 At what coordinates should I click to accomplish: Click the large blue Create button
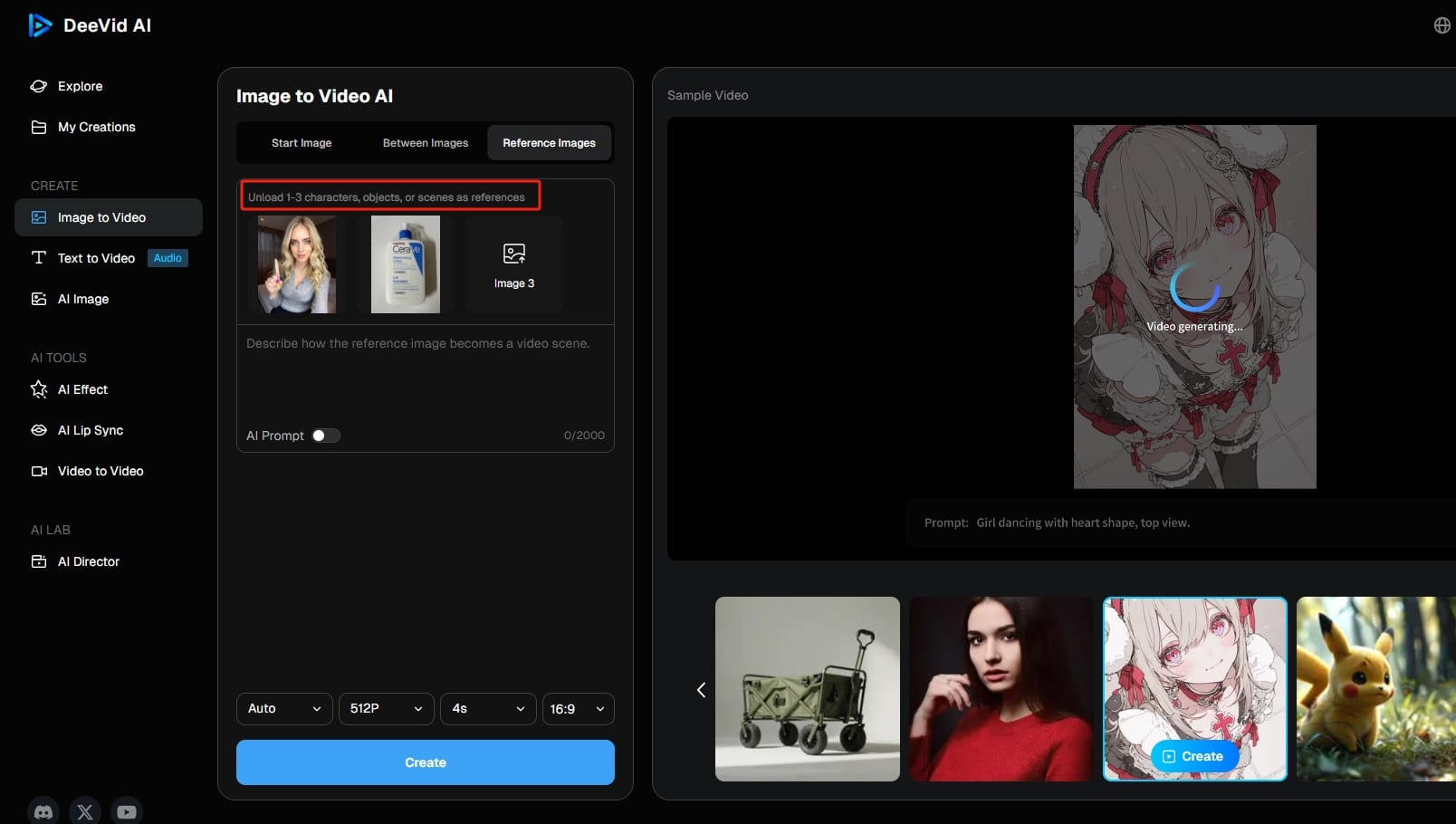coord(426,762)
